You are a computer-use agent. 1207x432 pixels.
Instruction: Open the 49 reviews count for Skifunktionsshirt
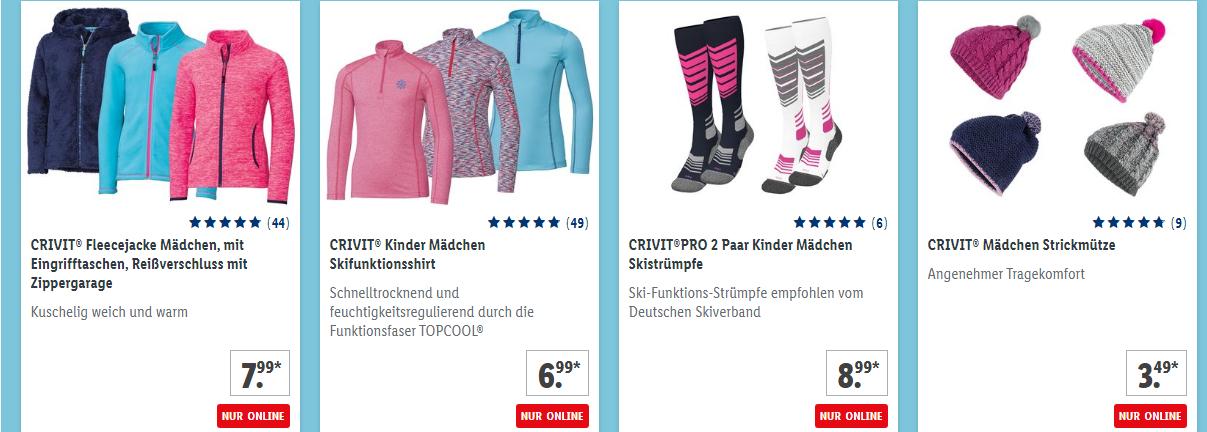click(577, 223)
